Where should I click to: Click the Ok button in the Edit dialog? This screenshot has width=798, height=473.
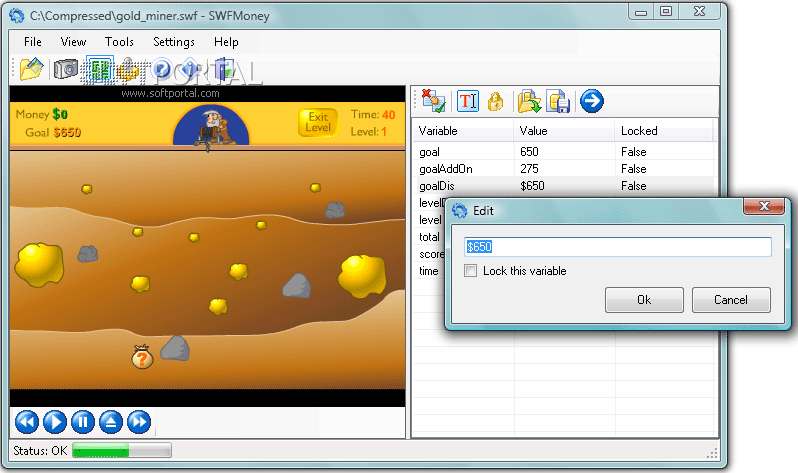click(x=644, y=300)
